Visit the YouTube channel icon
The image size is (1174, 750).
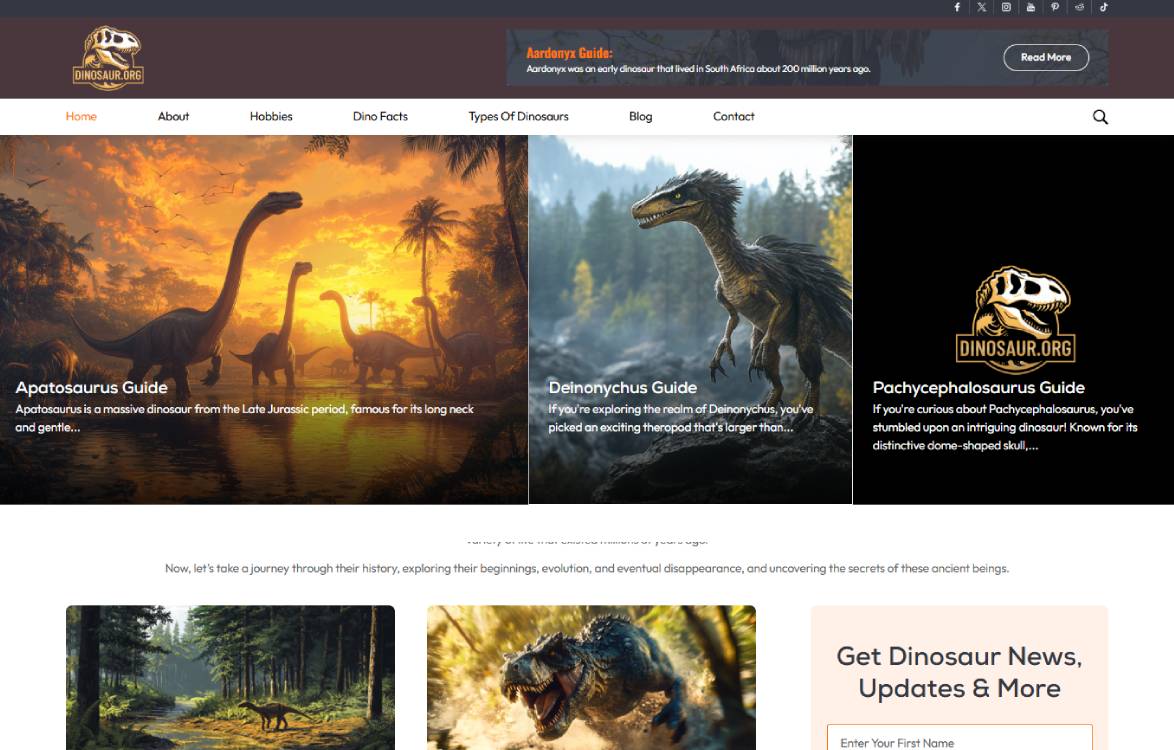coord(1031,7)
